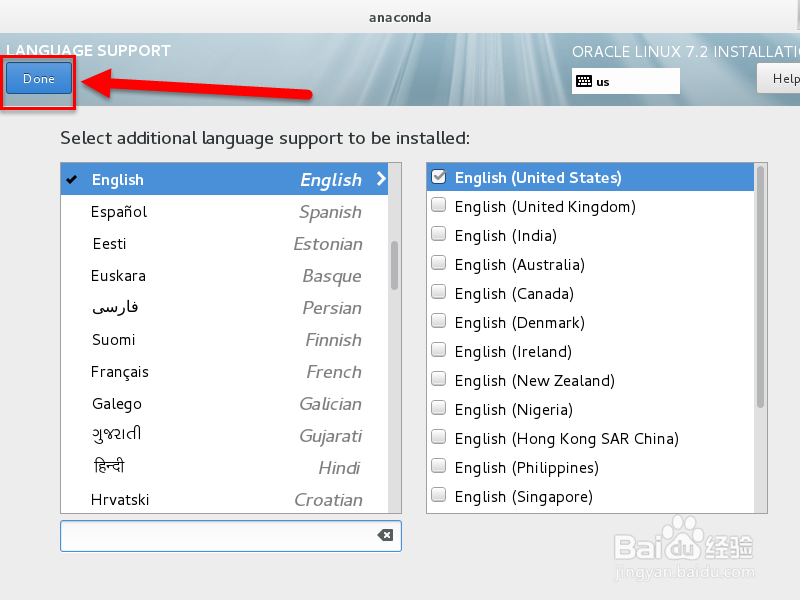The height and width of the screenshot is (600, 800).
Task: Enable English (United Kingdom) checkbox
Action: click(438, 205)
